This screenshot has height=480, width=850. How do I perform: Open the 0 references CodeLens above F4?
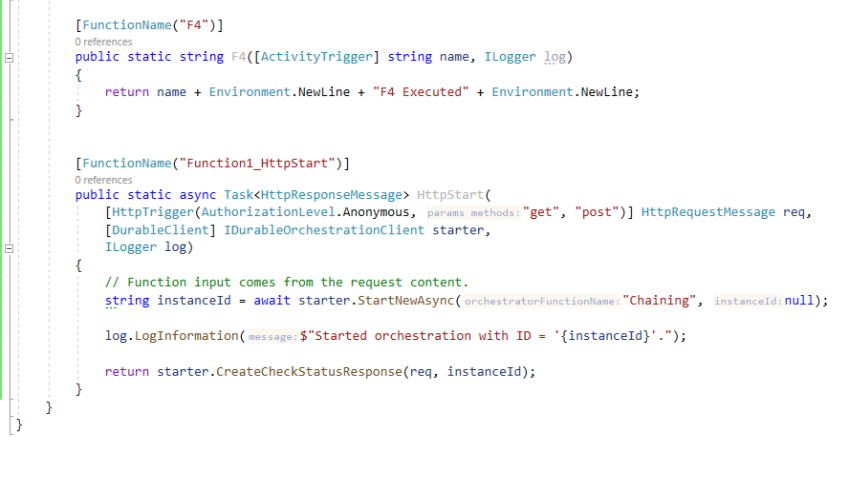coord(104,42)
